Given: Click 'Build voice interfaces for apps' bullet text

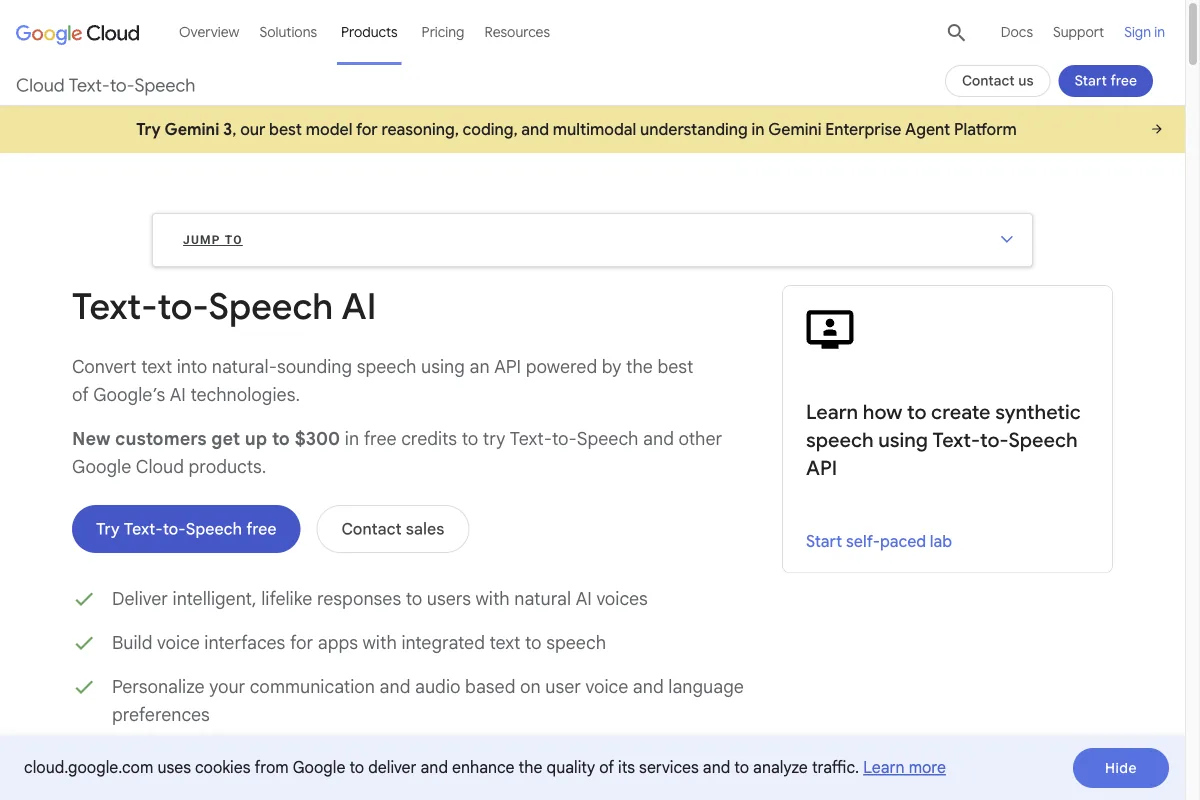Looking at the screenshot, I should pyautogui.click(x=359, y=643).
